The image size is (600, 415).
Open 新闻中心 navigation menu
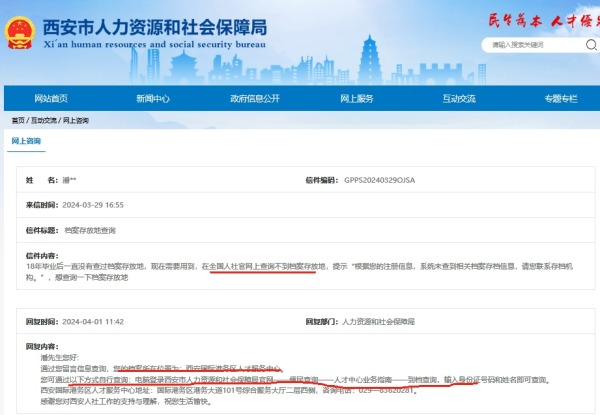(x=153, y=99)
